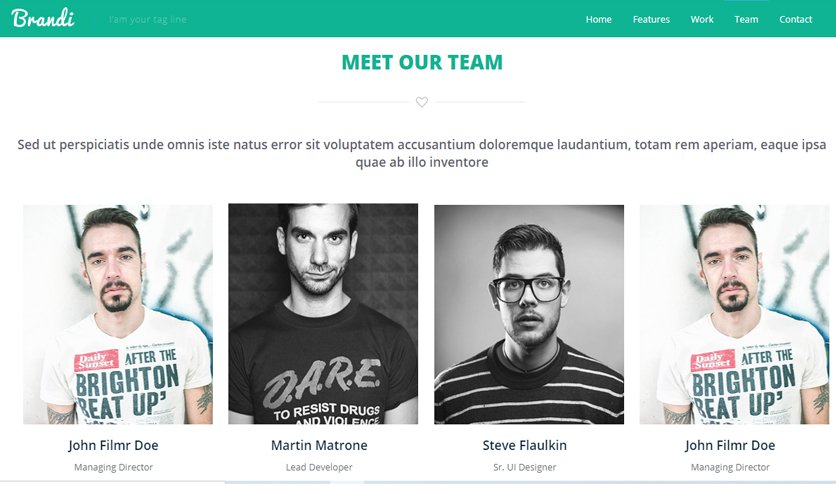Click the rightmost Managing Director label
The image size is (836, 484).
(730, 467)
